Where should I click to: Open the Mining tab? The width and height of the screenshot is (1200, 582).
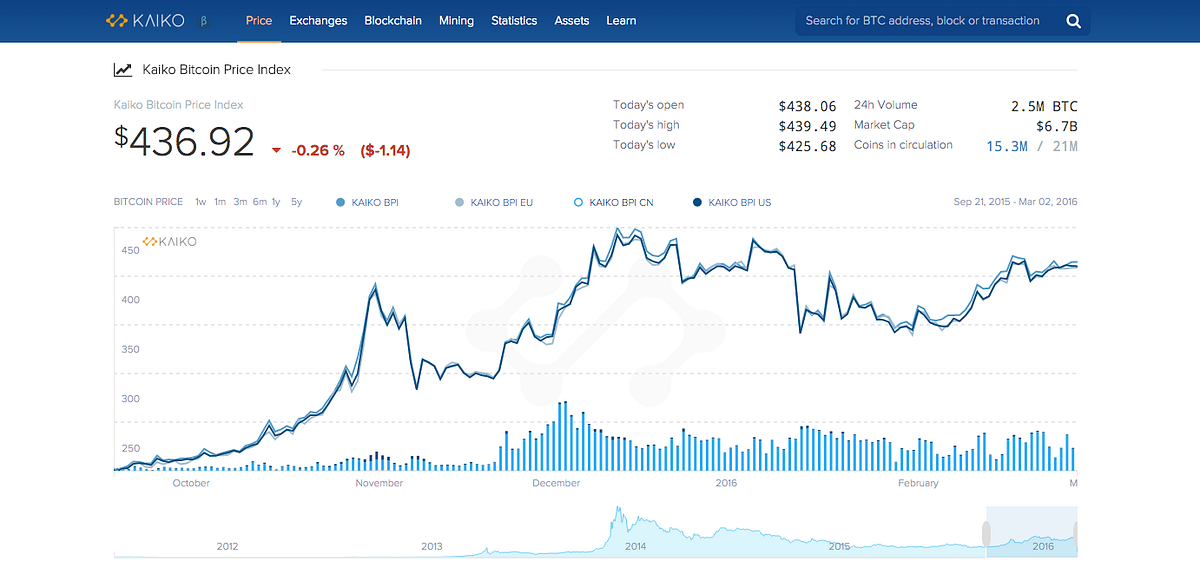(456, 21)
